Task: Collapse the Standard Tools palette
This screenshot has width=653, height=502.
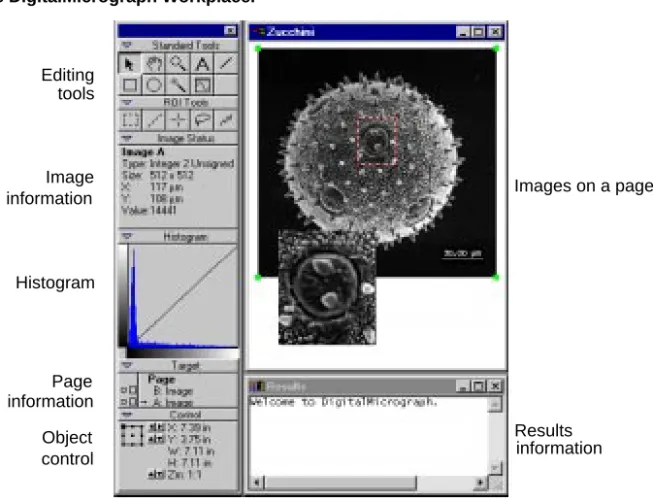Action: click(x=127, y=45)
